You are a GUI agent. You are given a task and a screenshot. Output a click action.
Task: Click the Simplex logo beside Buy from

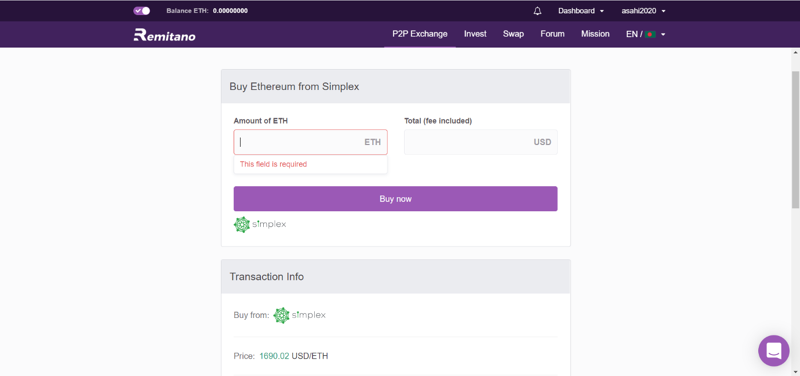299,315
